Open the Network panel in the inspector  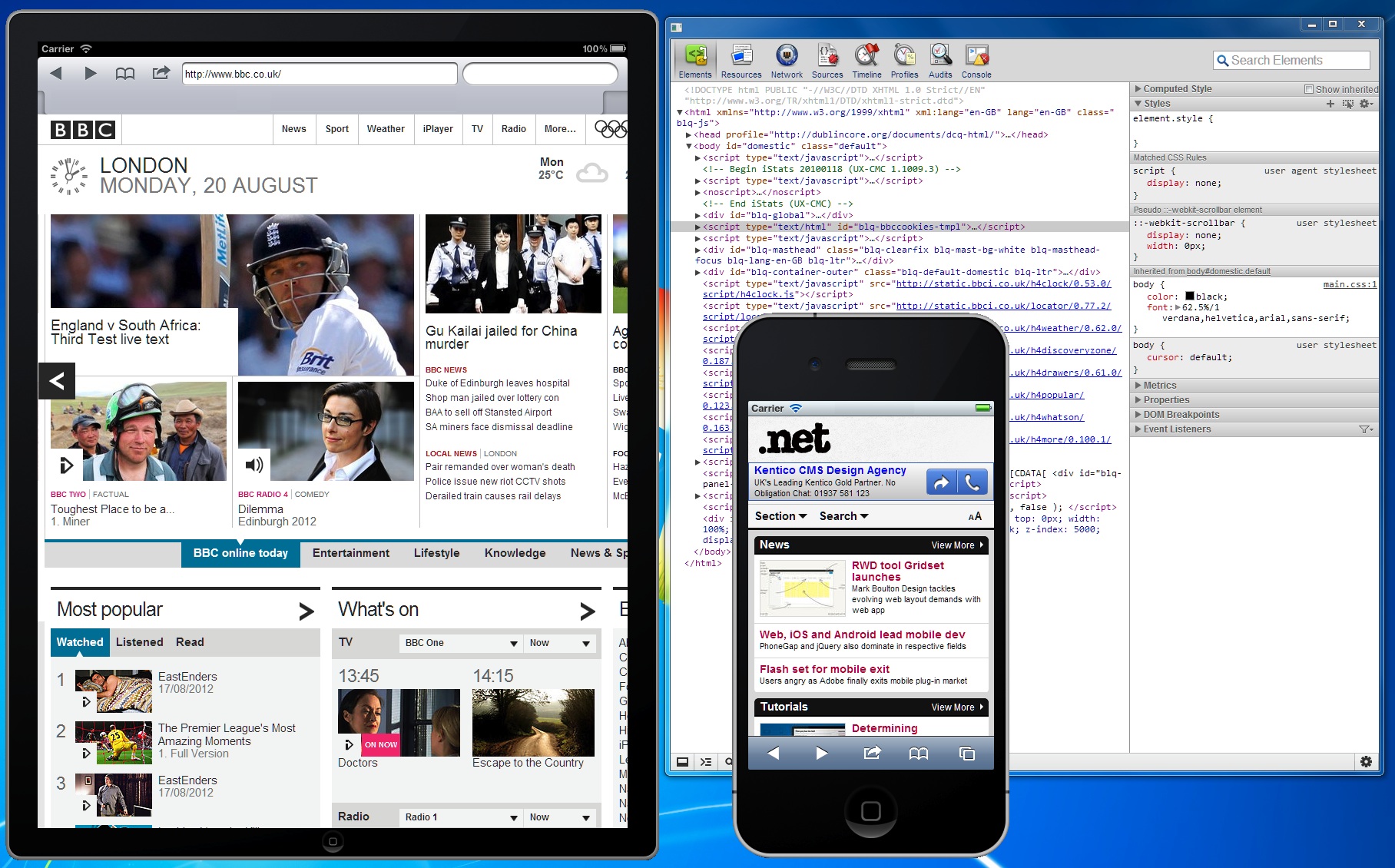(787, 61)
